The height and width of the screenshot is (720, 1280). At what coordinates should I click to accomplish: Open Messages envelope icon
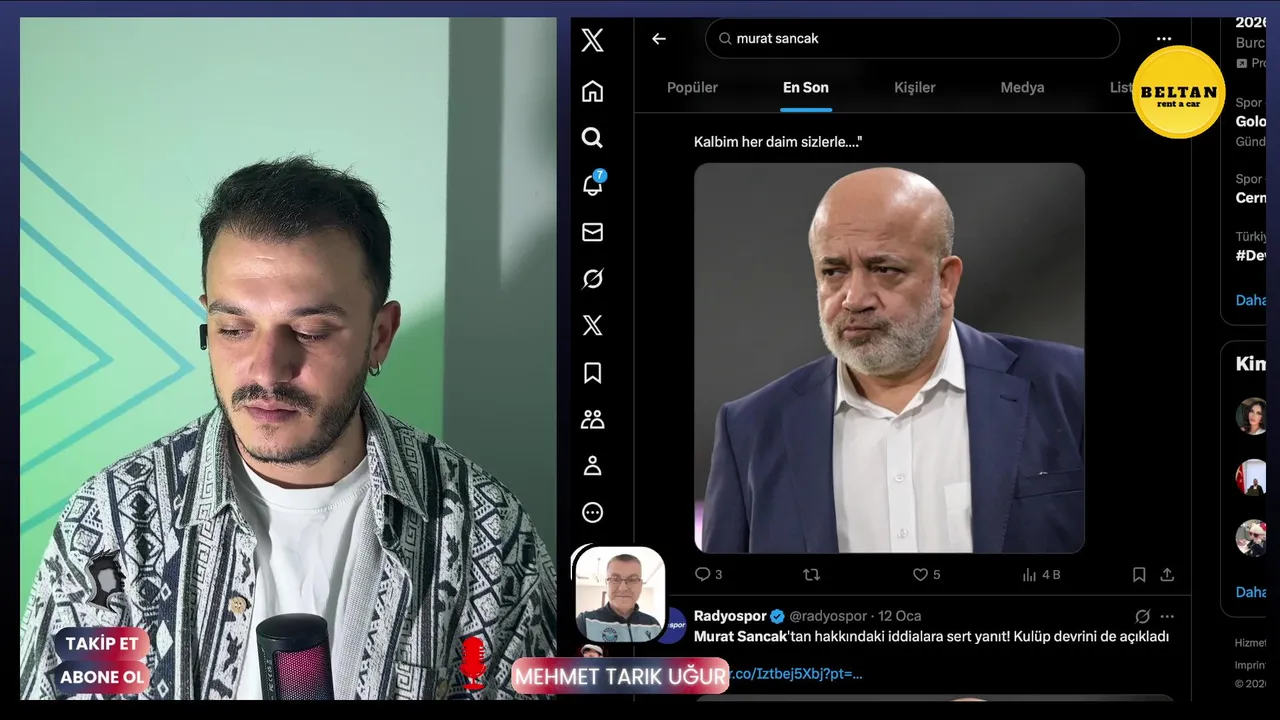592,232
